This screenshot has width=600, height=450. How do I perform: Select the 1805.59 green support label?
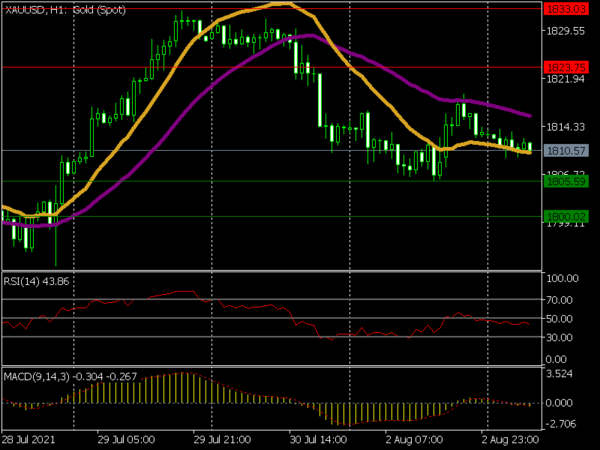click(566, 181)
